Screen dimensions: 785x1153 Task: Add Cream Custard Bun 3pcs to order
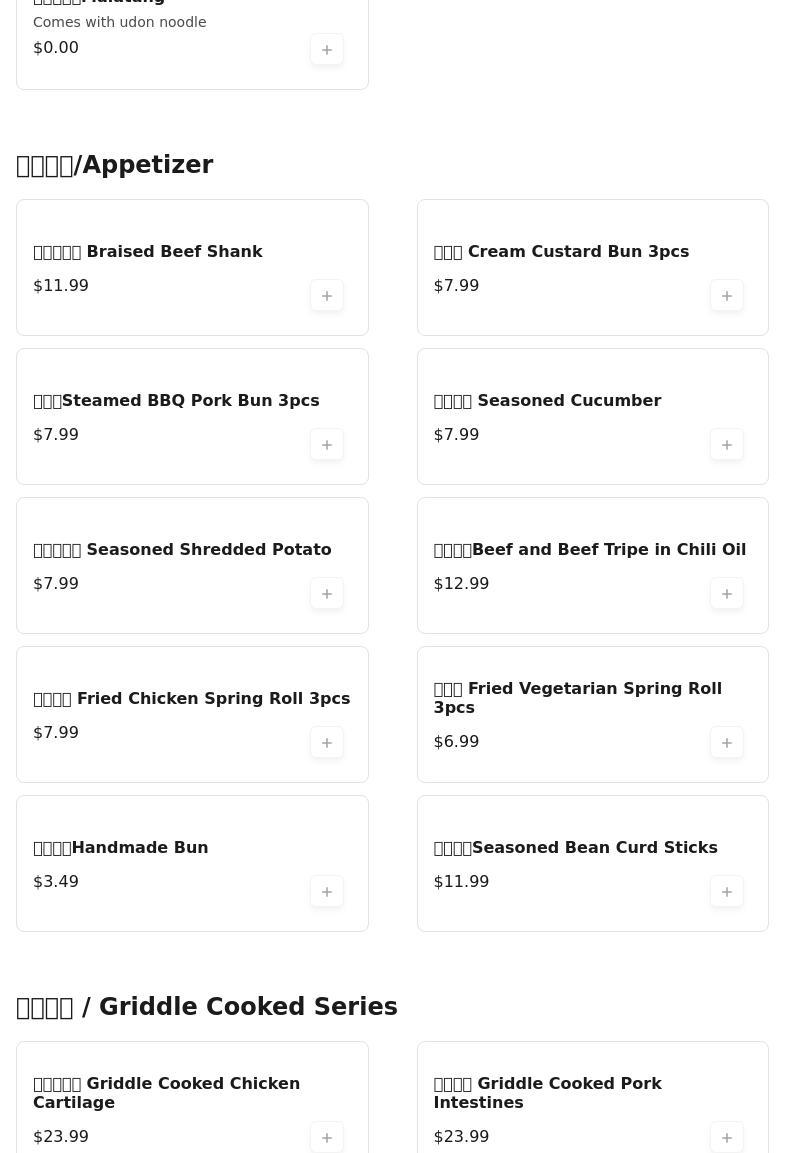[727, 296]
